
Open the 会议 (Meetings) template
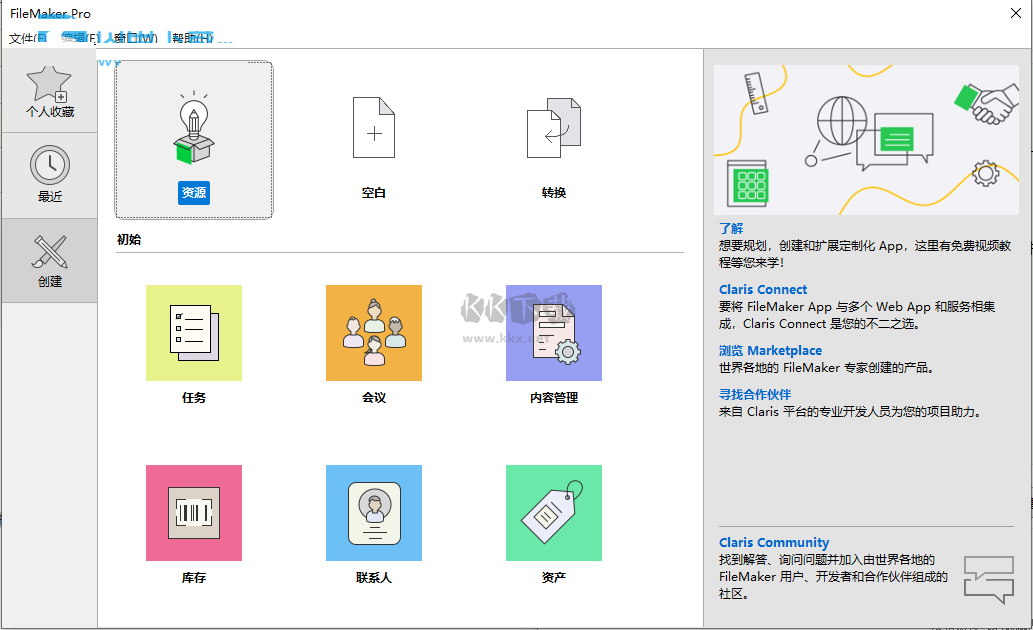pyautogui.click(x=373, y=333)
